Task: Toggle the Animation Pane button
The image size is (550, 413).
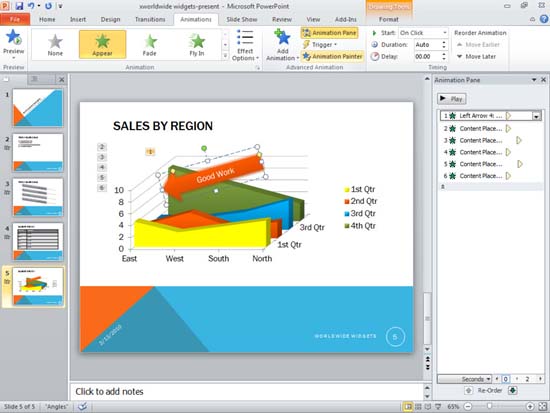Action: [x=330, y=33]
